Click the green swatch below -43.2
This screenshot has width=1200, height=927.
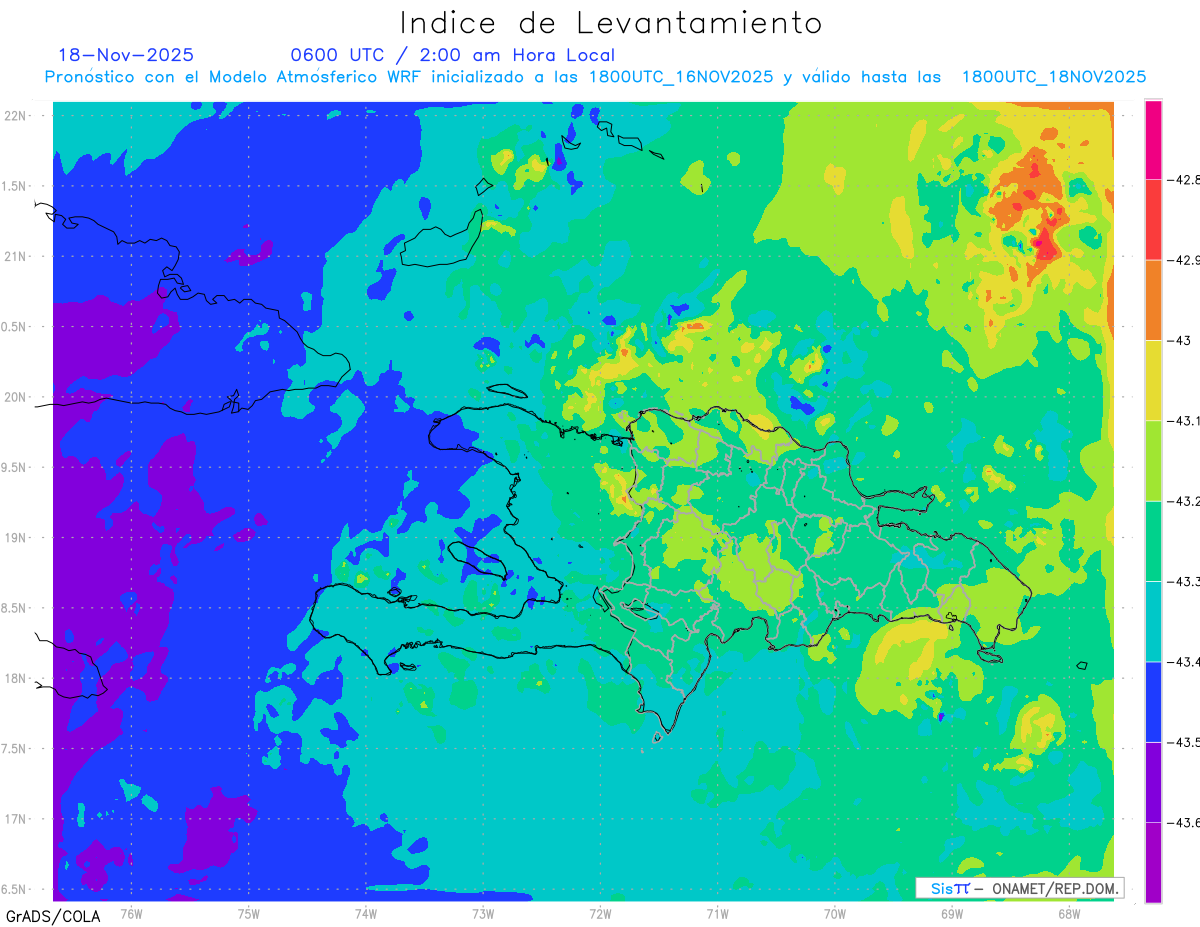(x=1153, y=541)
